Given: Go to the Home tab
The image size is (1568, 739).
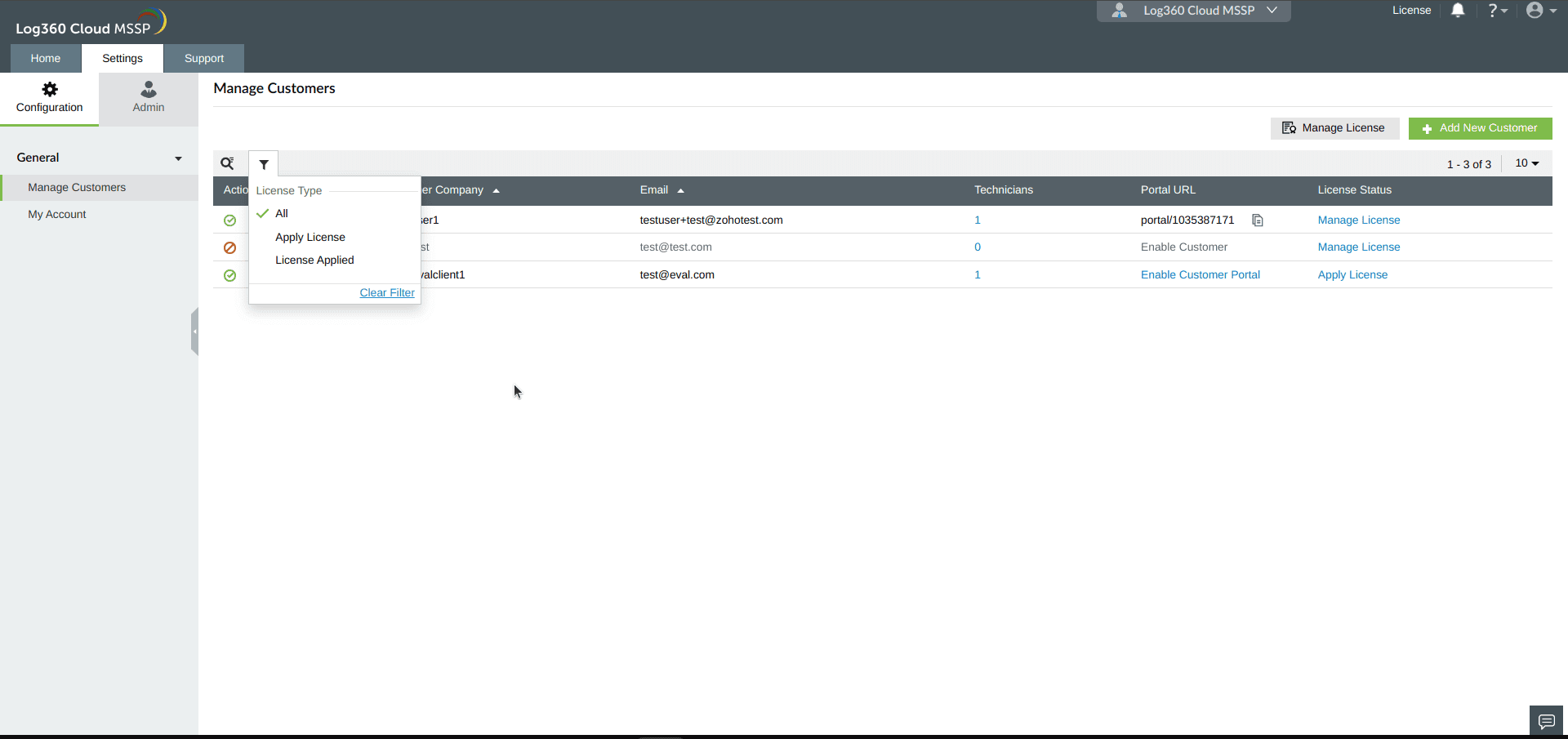Looking at the screenshot, I should [x=46, y=59].
